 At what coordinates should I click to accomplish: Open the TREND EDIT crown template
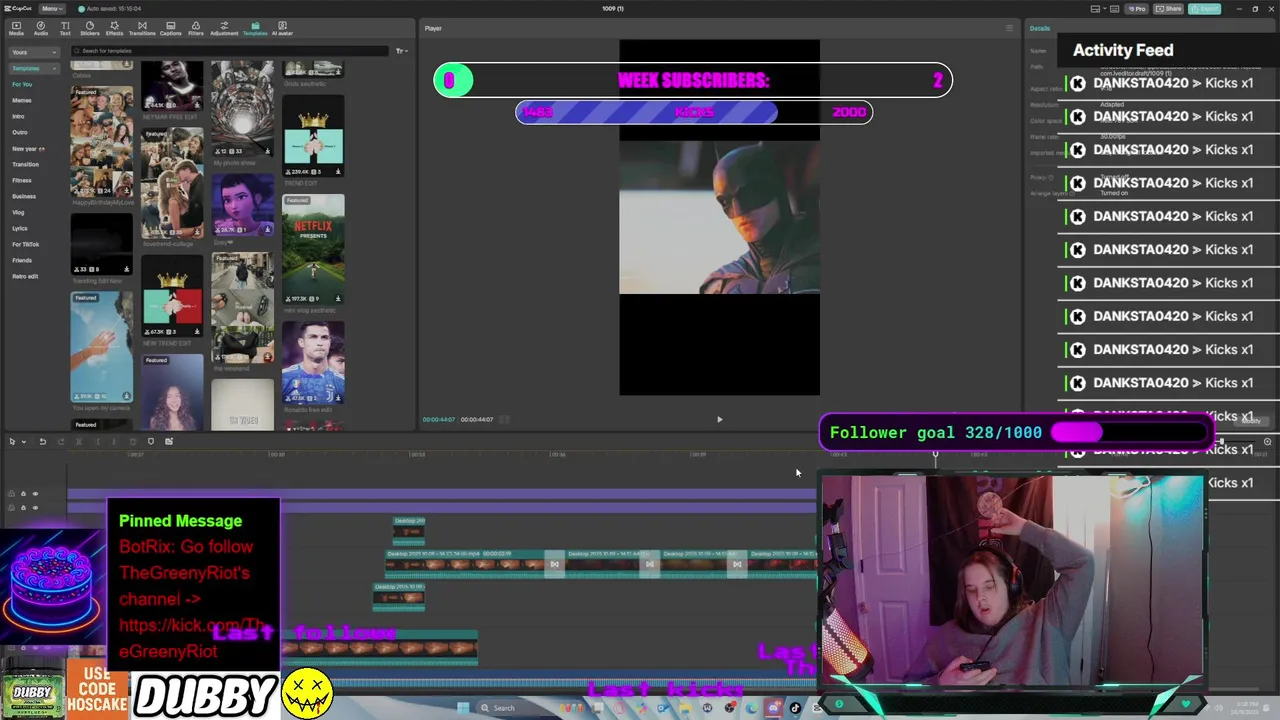pyautogui.click(x=313, y=137)
